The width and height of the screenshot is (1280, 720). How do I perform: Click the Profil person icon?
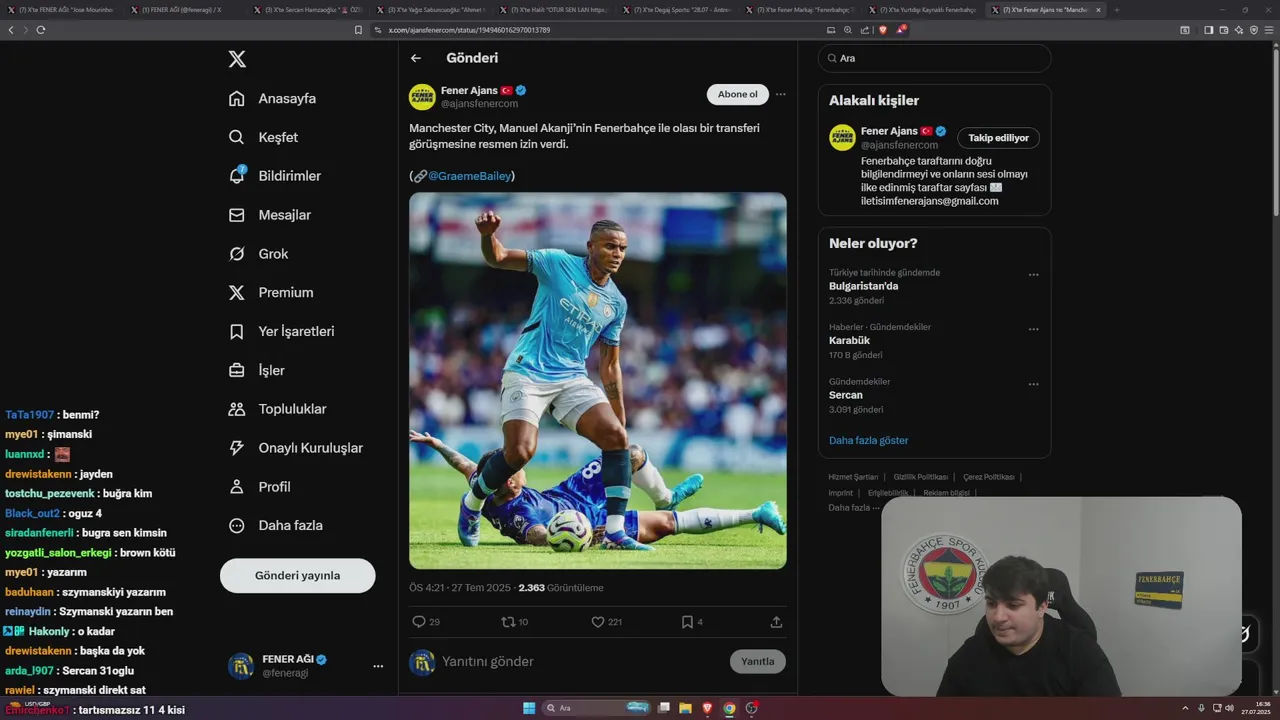pos(237,487)
